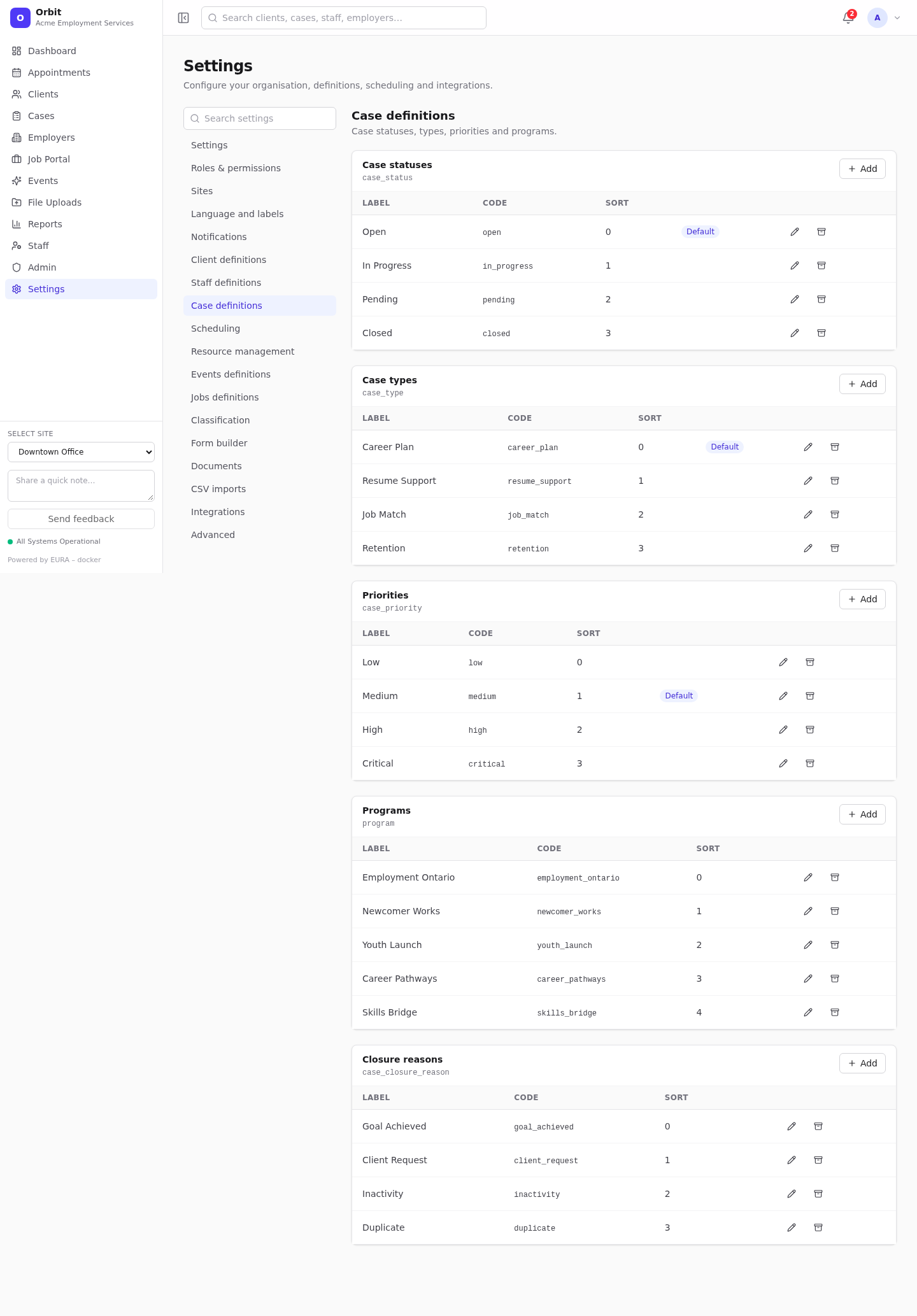Navigate to Reports
The image size is (917, 1316).
pos(81,224)
